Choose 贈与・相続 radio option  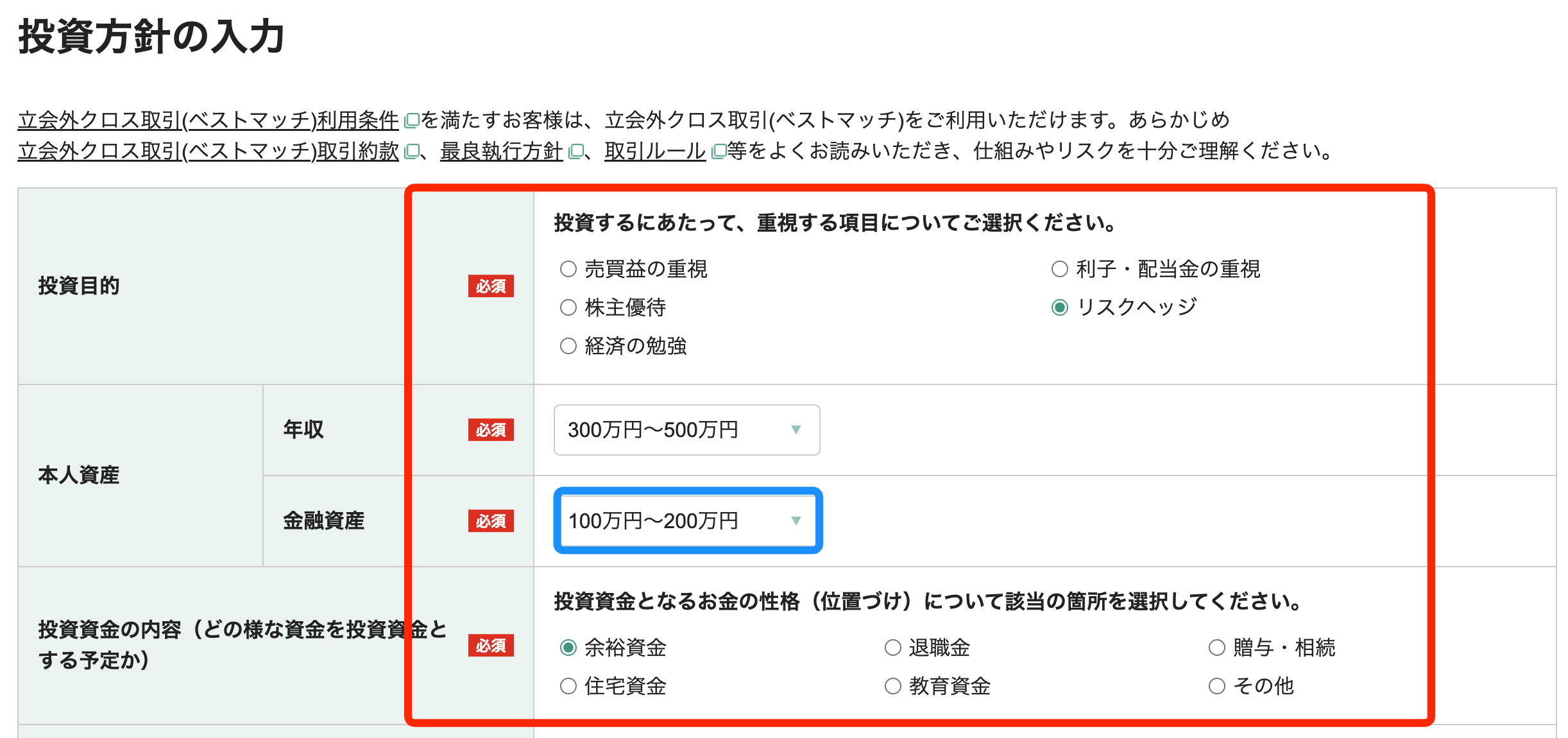[1216, 648]
